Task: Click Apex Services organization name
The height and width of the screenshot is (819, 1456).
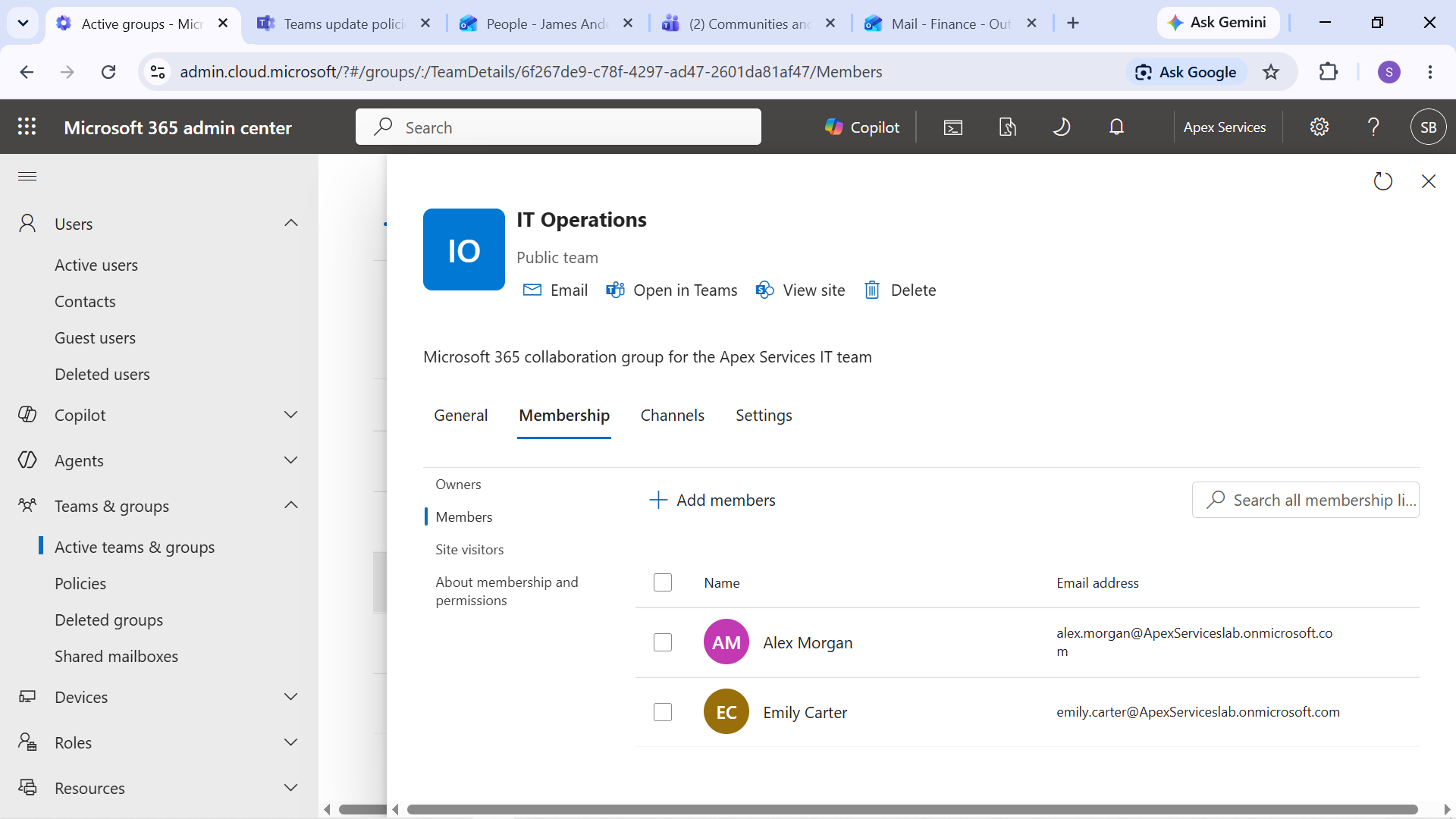Action: click(x=1225, y=127)
